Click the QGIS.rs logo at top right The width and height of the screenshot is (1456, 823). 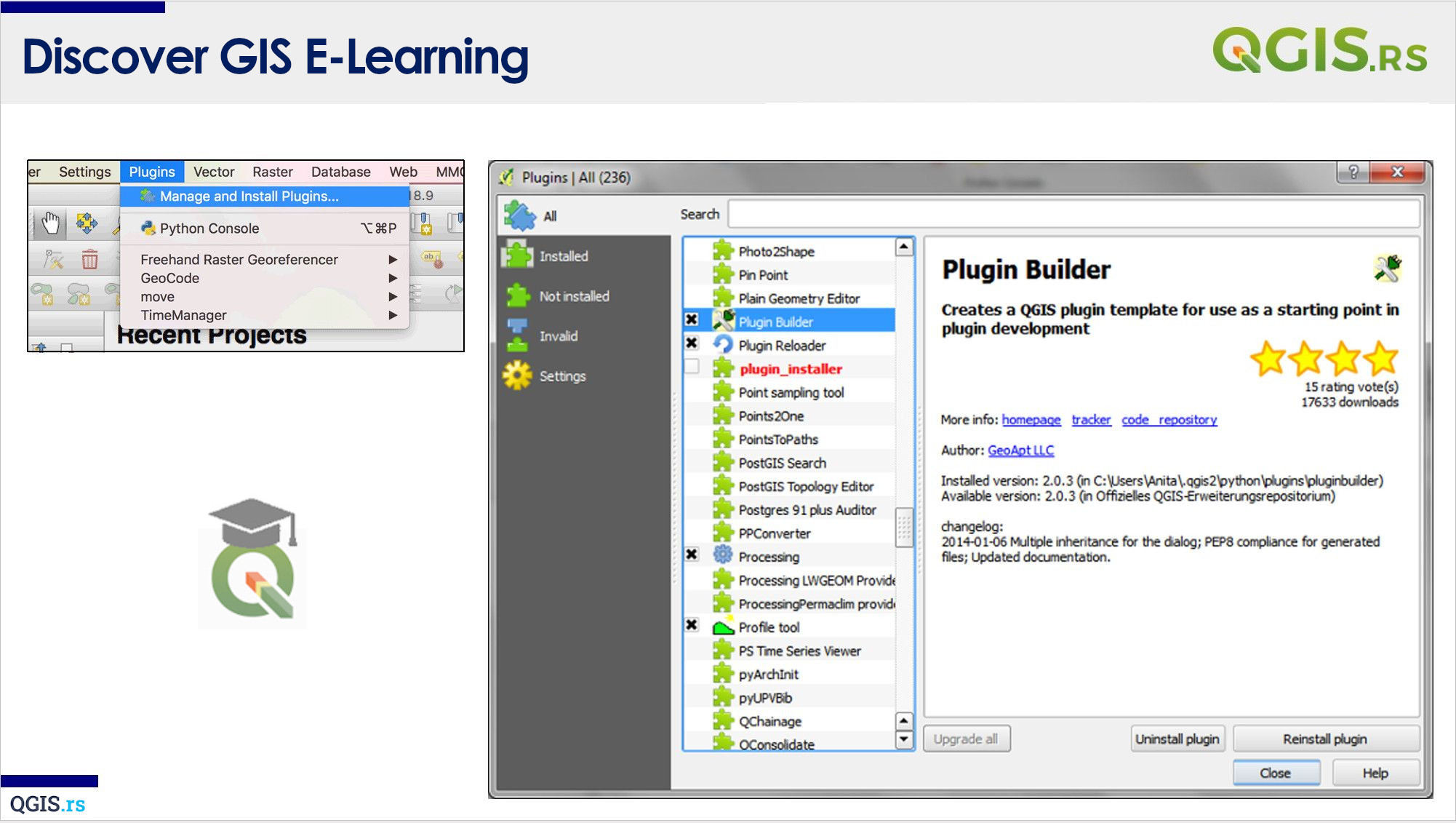[1320, 49]
